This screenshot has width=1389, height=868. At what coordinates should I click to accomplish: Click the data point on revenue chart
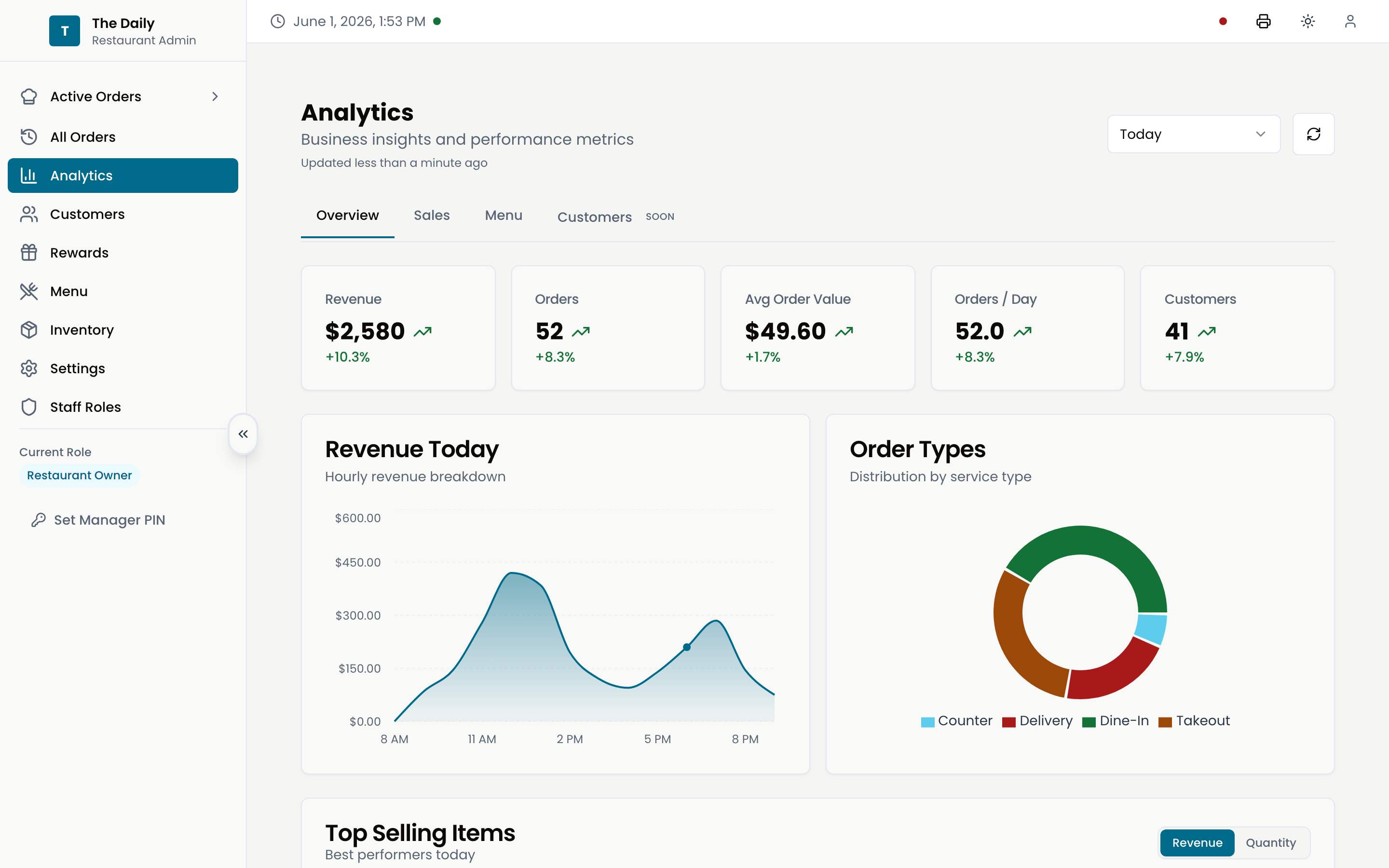(x=686, y=647)
